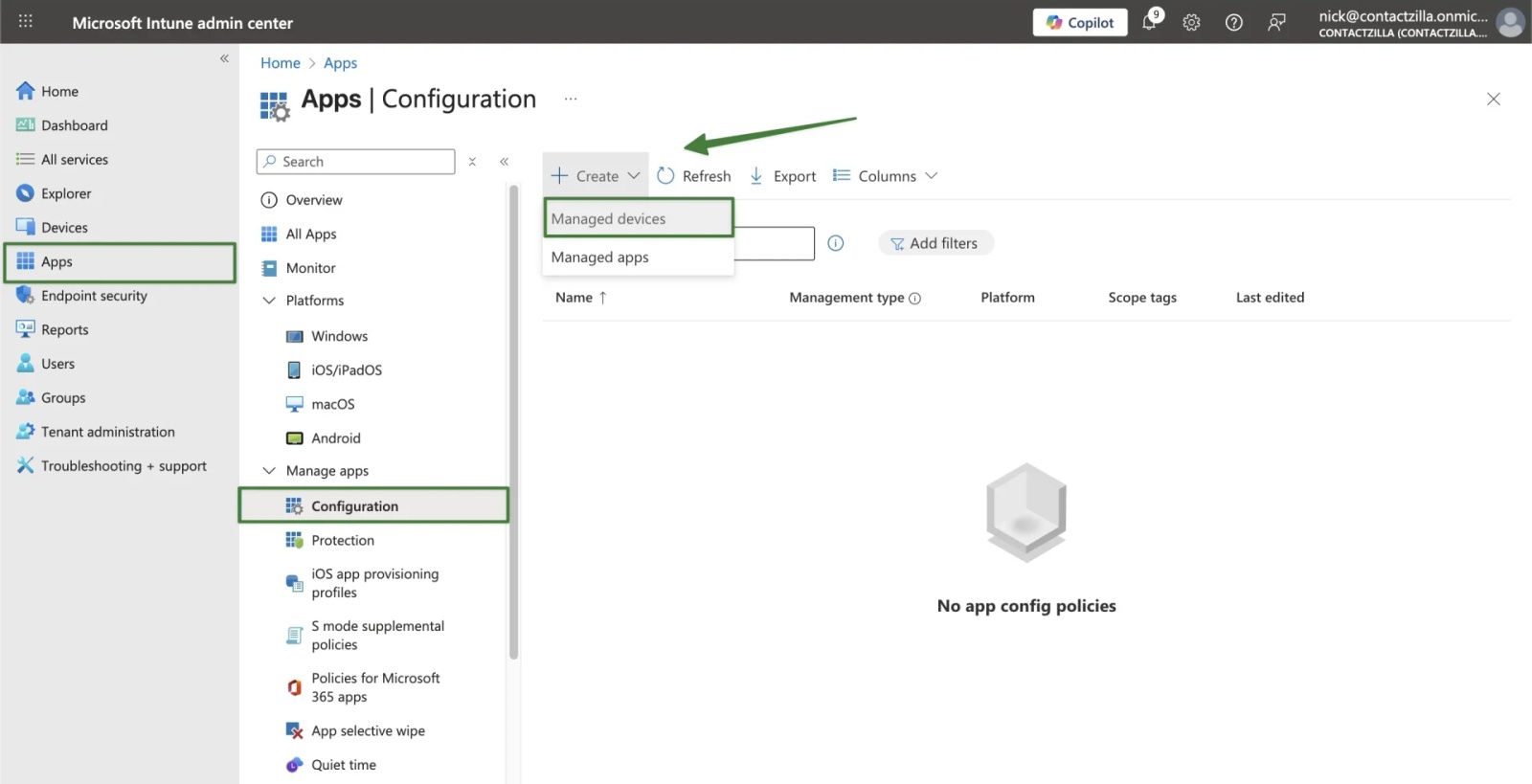The image size is (1532, 784).
Task: Click the Reports icon in navigation
Action: tap(25, 329)
